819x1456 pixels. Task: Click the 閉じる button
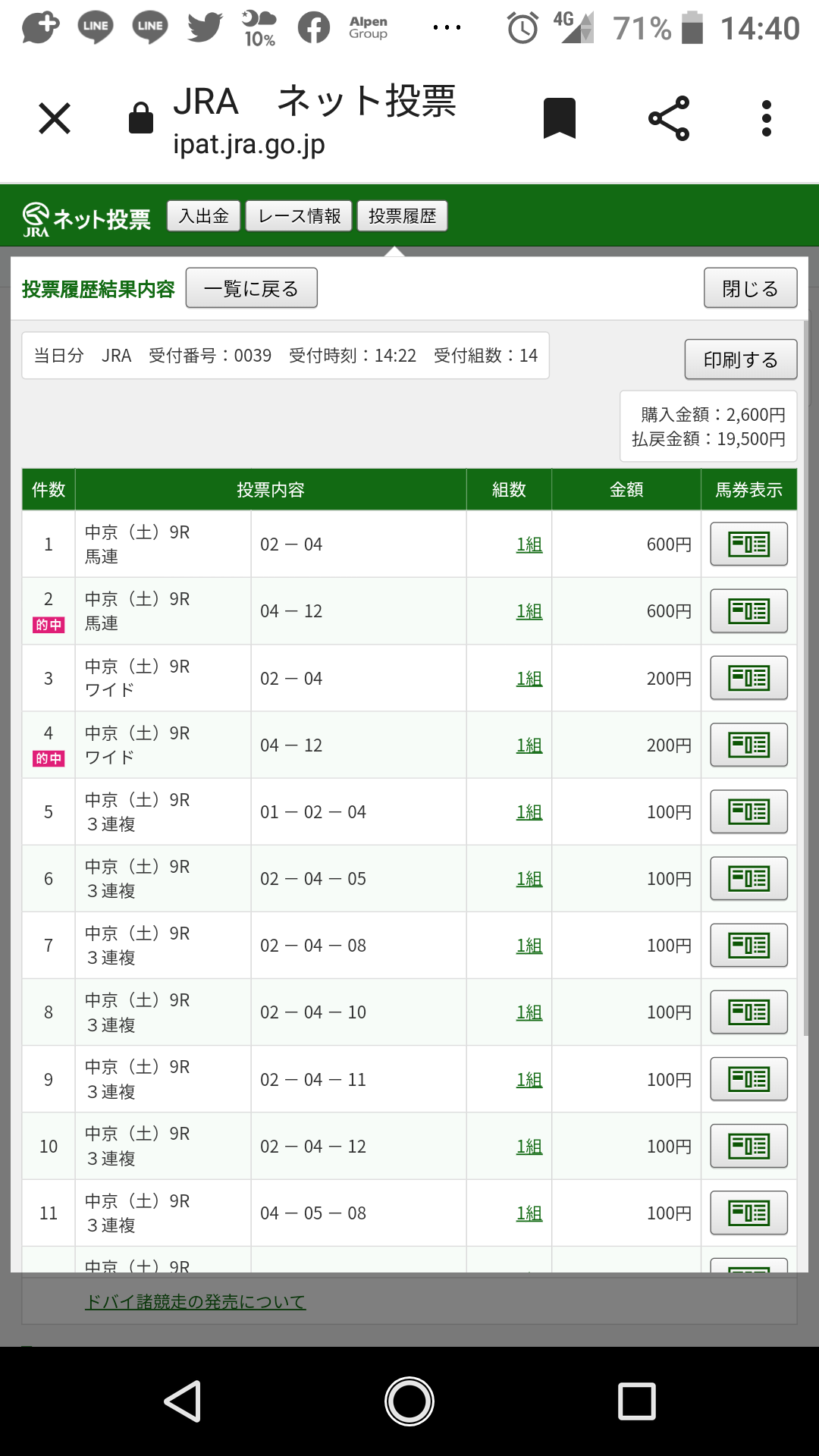pos(750,288)
